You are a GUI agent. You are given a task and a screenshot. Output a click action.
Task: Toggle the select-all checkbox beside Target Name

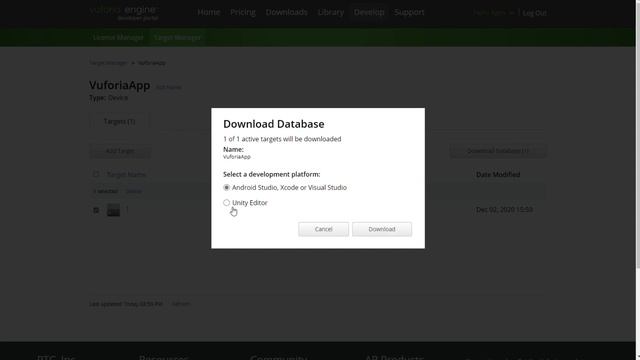(96, 174)
